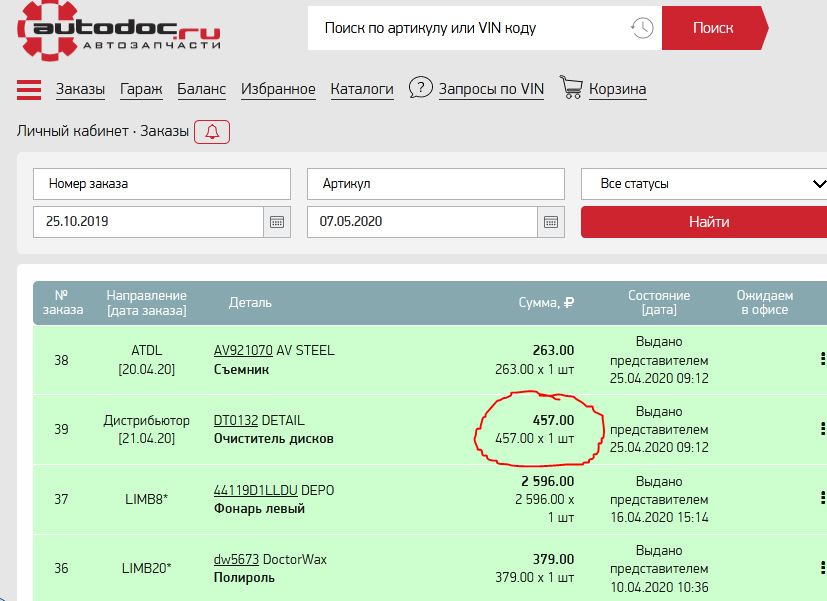
Task: Open options menu for order 36
Action: tap(822, 568)
